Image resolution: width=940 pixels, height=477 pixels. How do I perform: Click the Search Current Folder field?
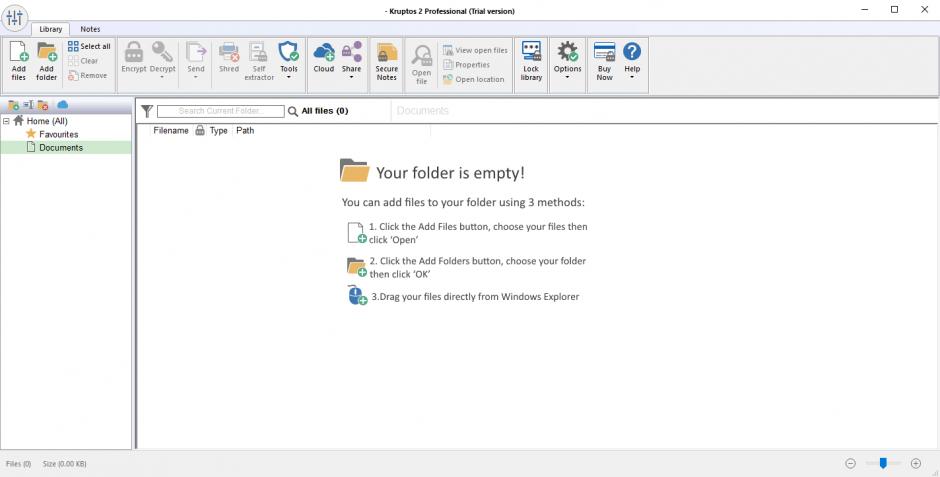221,111
